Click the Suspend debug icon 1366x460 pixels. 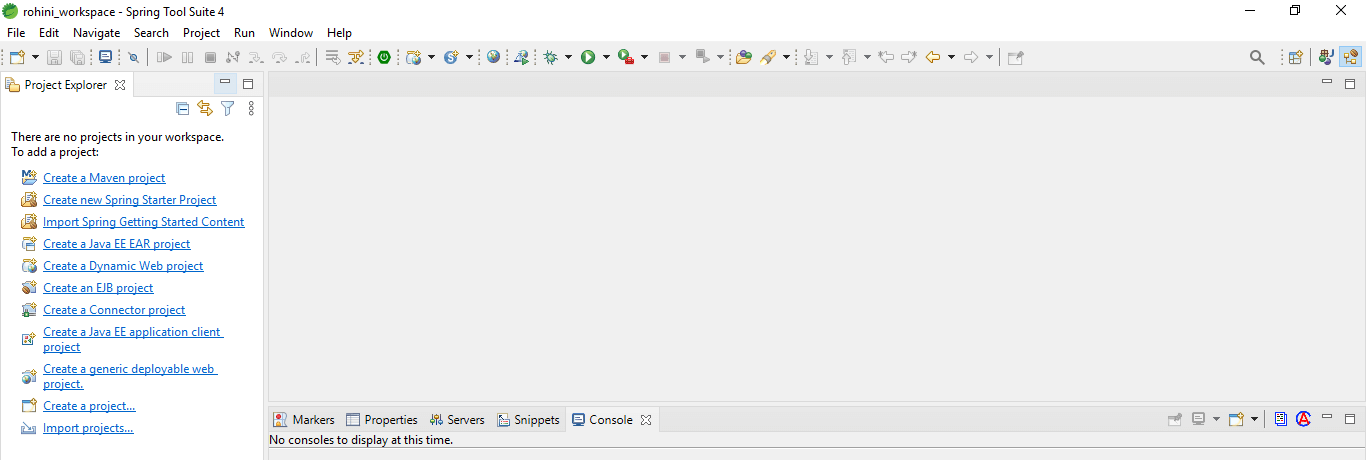[188, 58]
